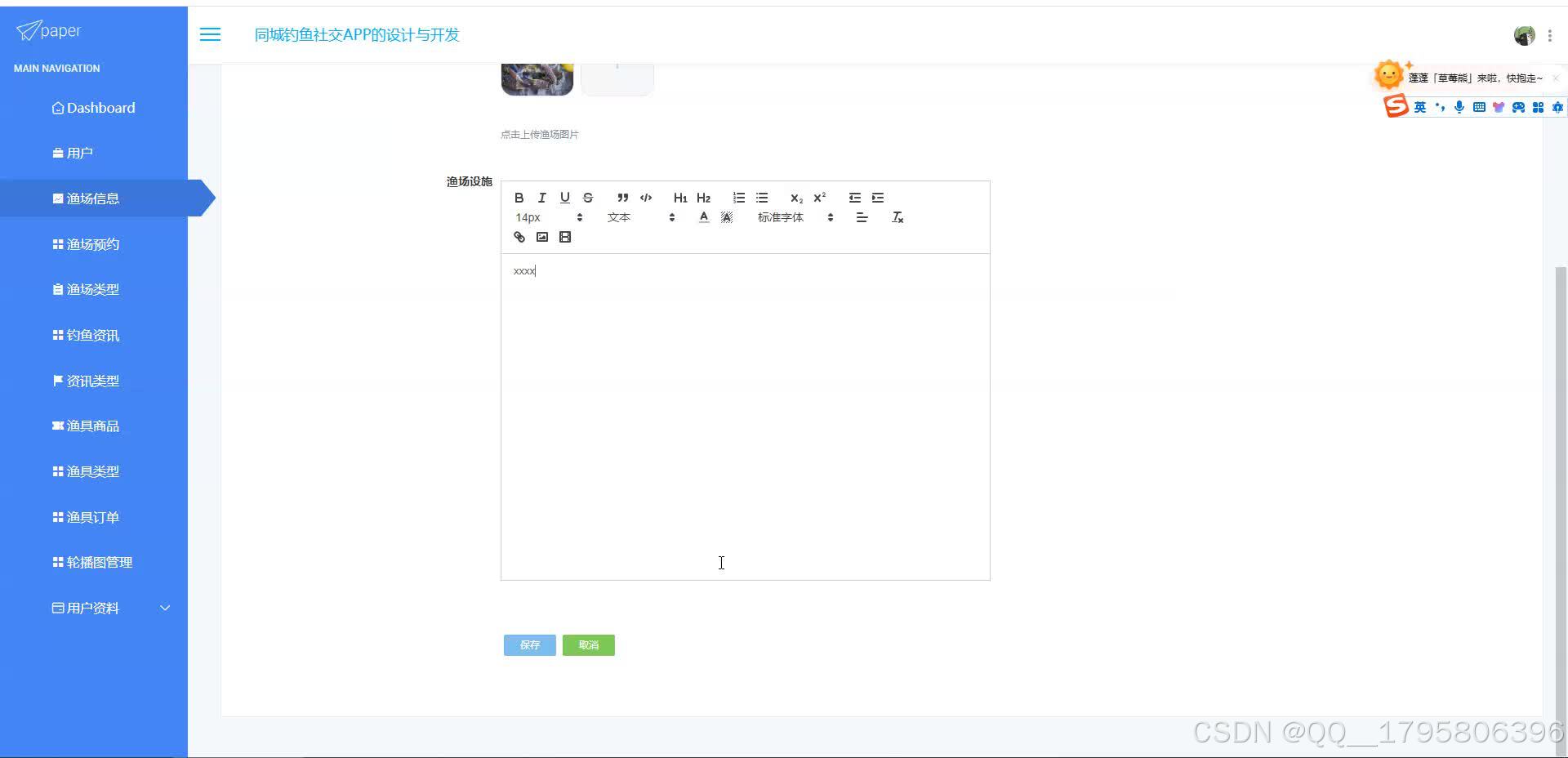Open the user options three-dot menu

coord(1549,35)
